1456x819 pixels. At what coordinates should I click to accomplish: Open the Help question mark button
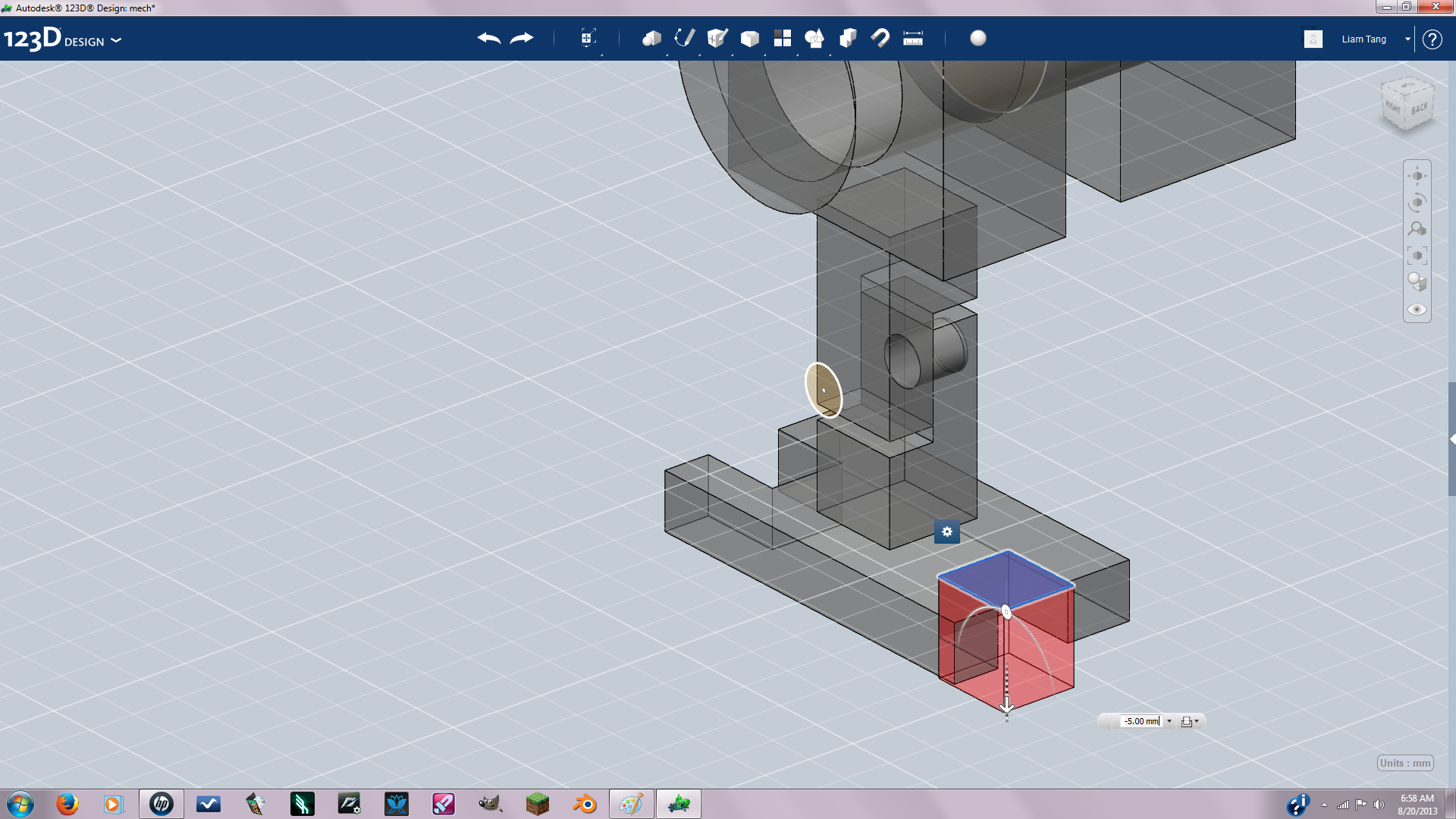1432,39
